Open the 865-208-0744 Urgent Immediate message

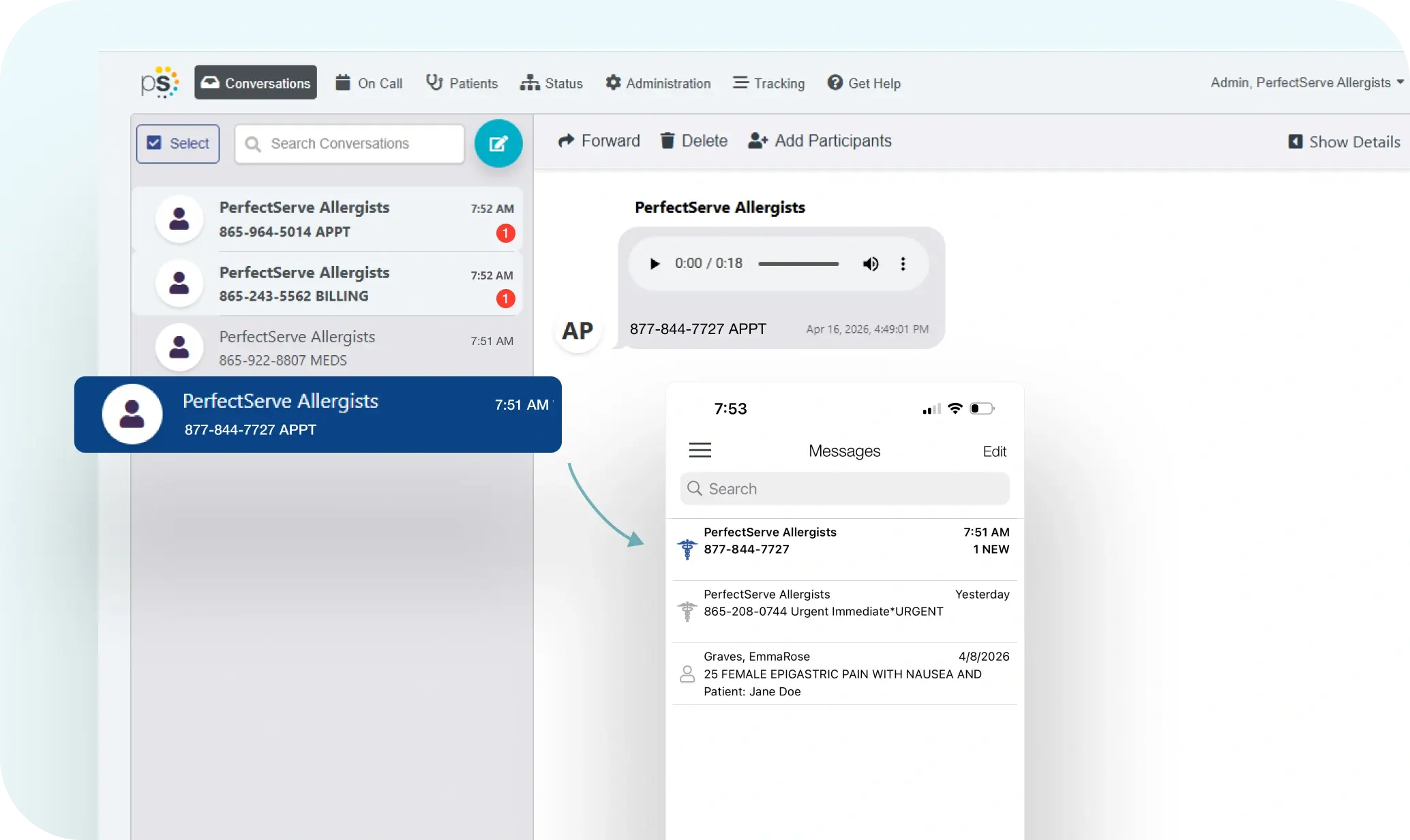click(845, 612)
